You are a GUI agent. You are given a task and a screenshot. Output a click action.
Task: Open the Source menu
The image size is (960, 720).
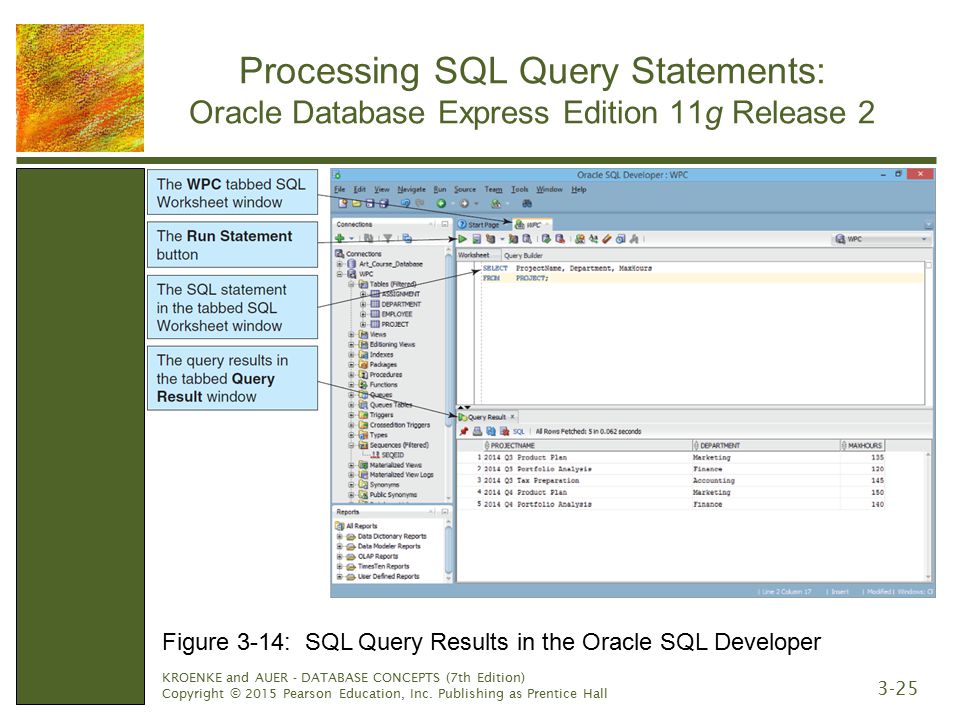[465, 190]
